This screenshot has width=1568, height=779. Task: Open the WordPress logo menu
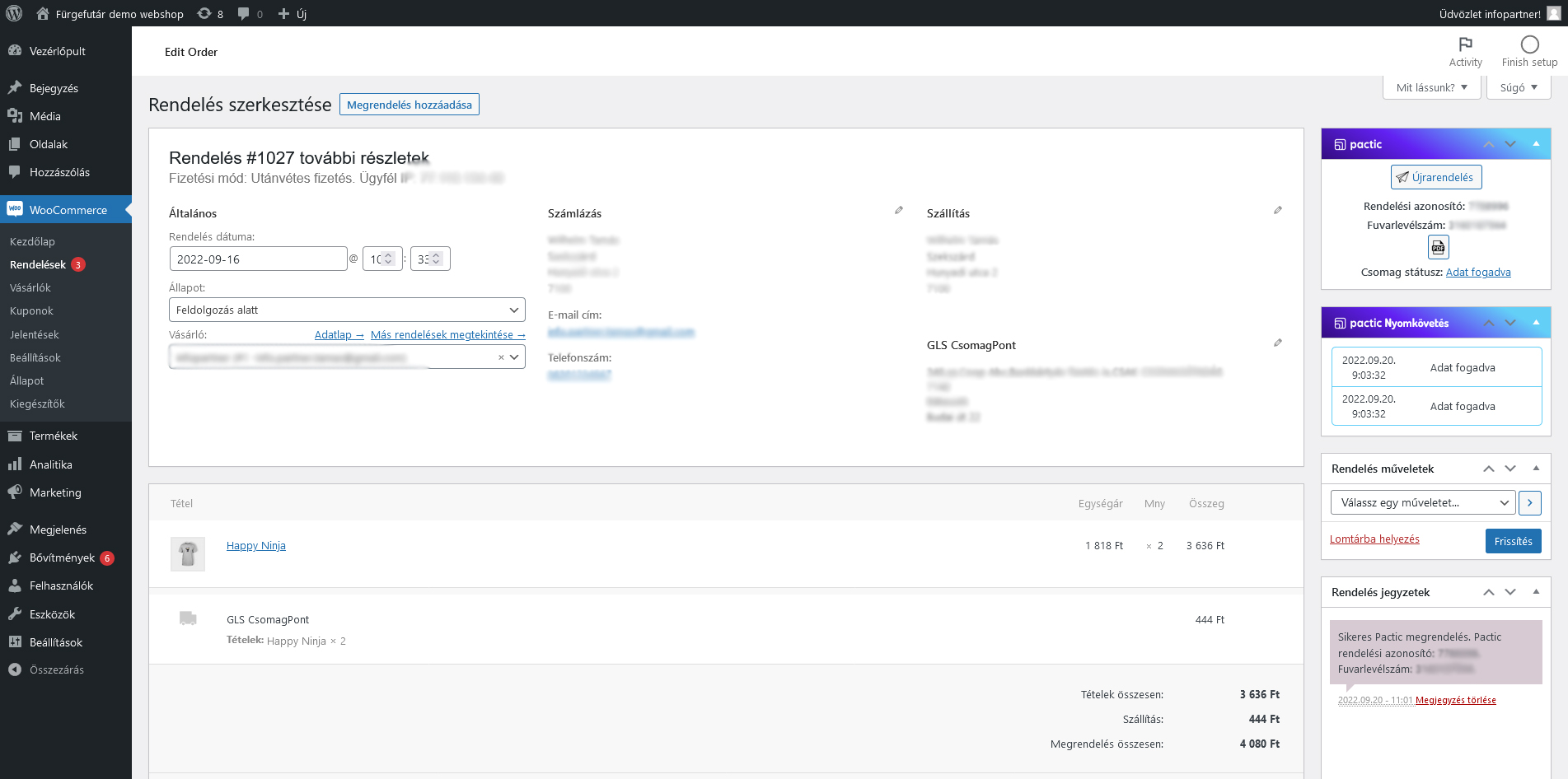pyautogui.click(x=14, y=13)
